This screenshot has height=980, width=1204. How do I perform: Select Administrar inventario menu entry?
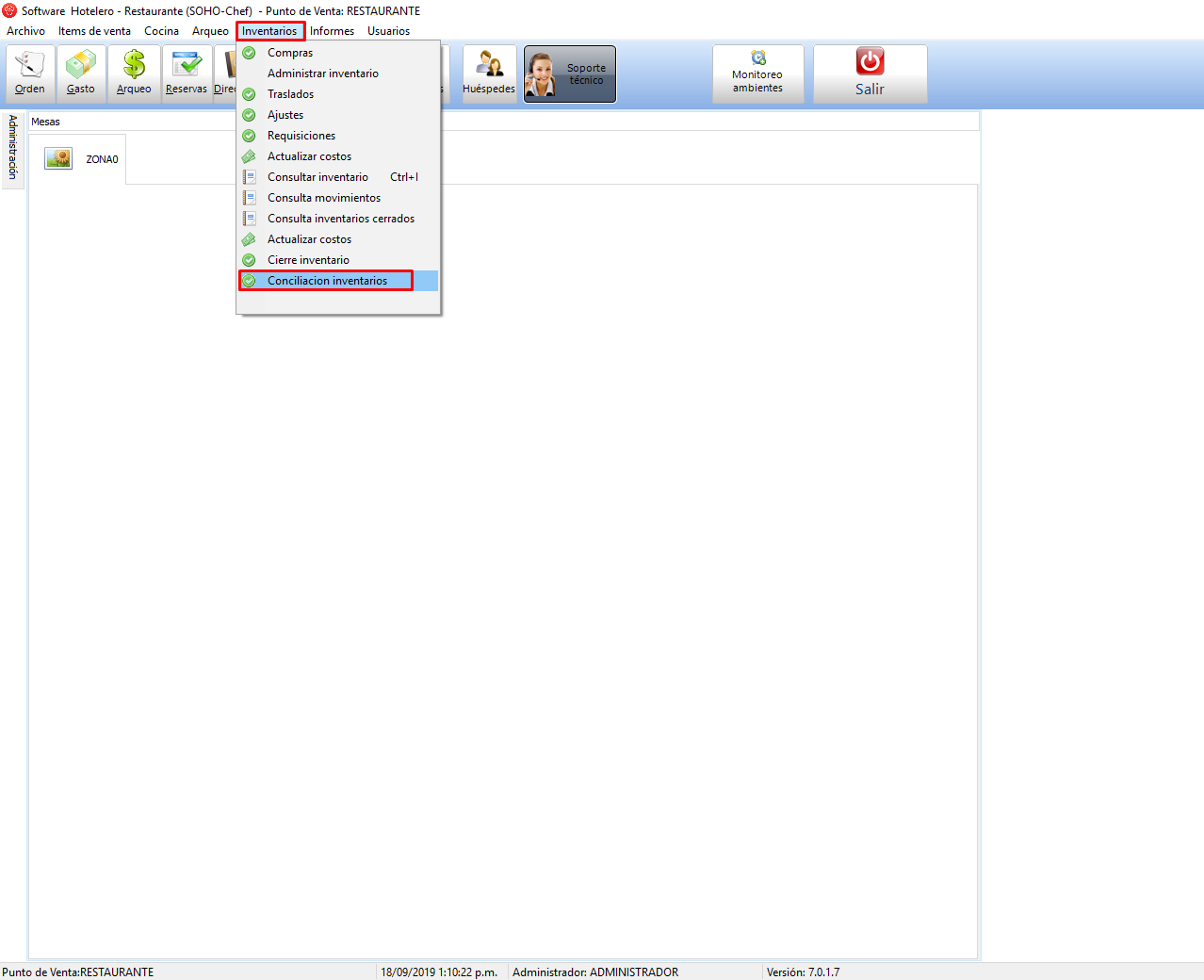(x=322, y=73)
